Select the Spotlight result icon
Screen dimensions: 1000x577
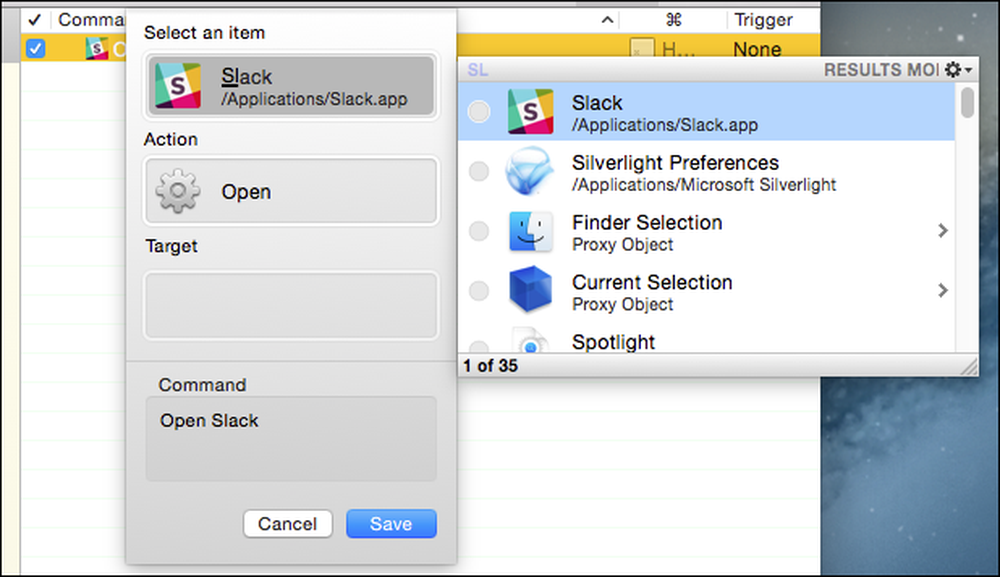pyautogui.click(x=529, y=341)
